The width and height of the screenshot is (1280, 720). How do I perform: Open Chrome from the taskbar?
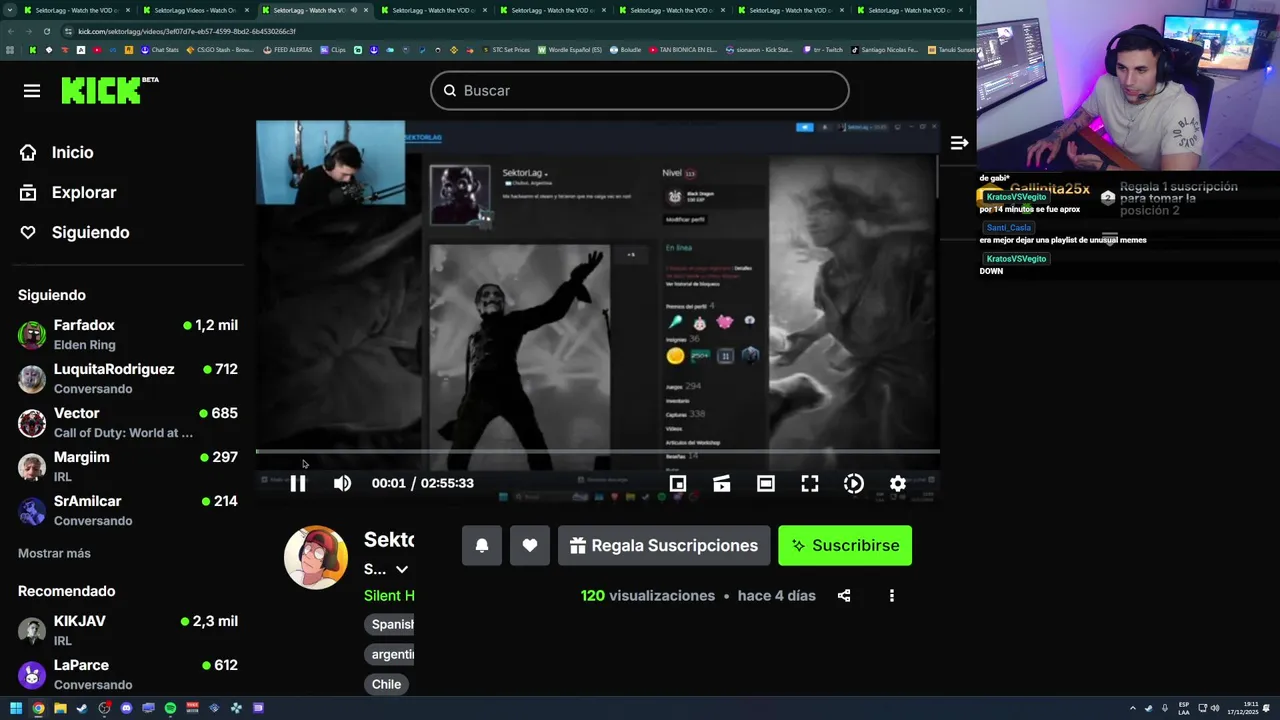pos(38,708)
